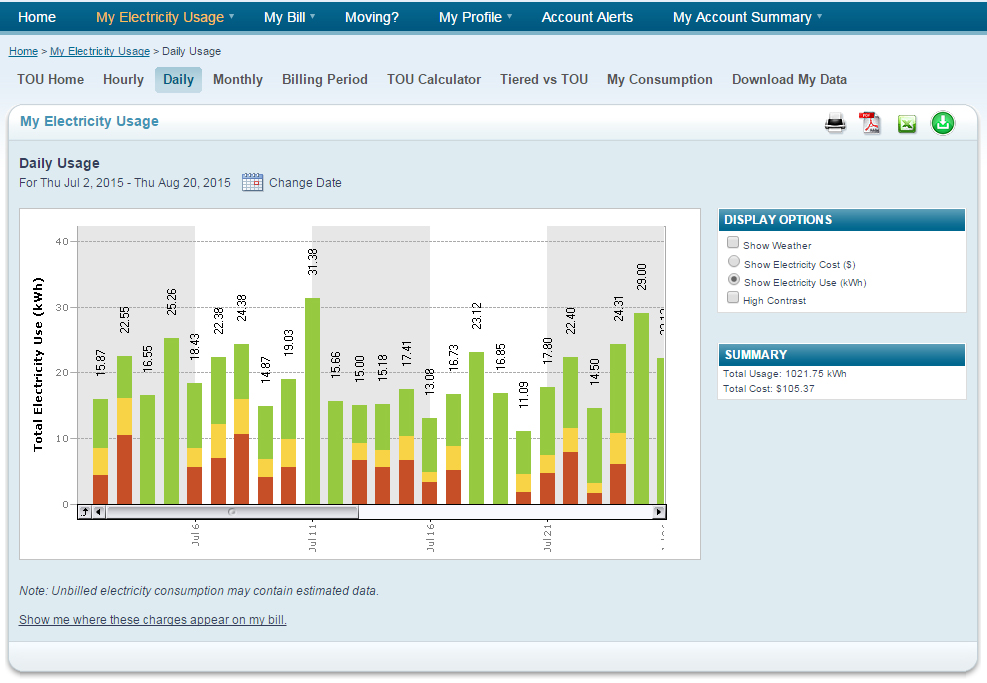The image size is (987, 683).
Task: Open the calendar date picker icon
Action: click(253, 183)
